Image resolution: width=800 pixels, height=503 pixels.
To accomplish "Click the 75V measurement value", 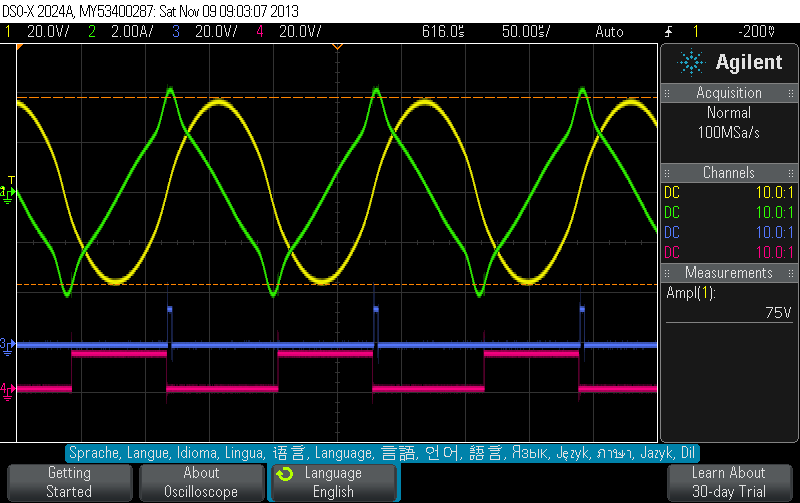I will (778, 312).
